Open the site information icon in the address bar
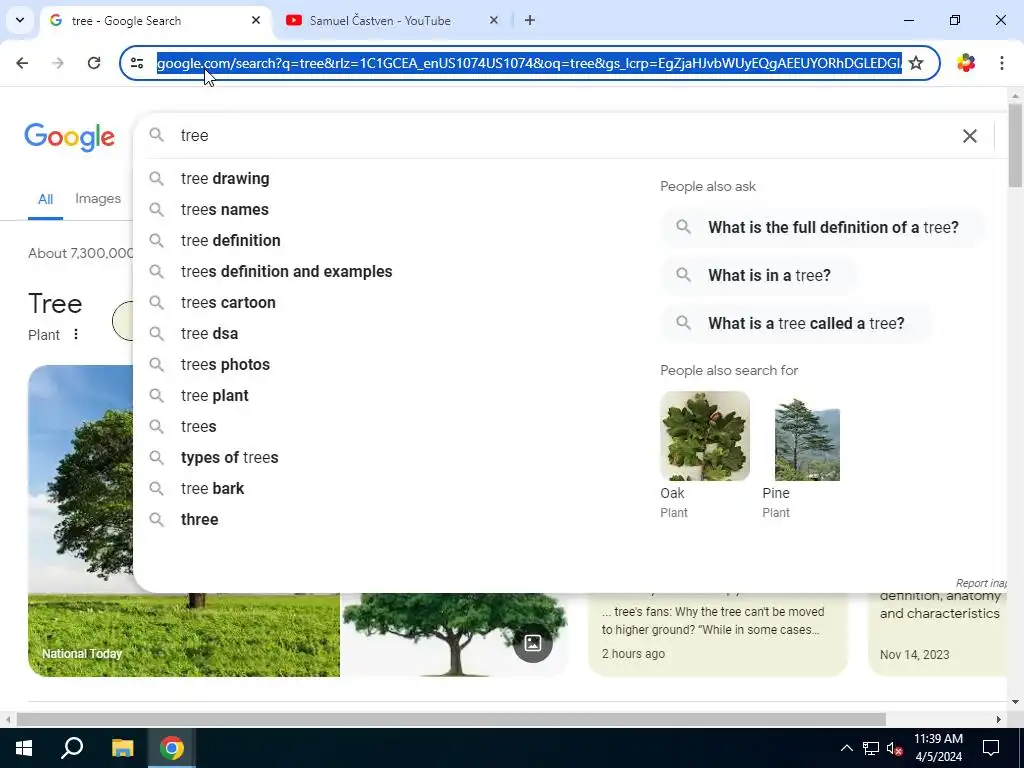Screen dimensions: 1024x768 137,63
